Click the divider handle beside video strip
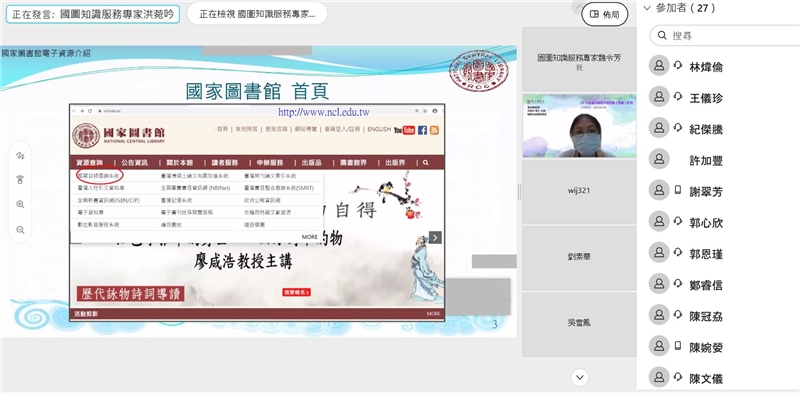Screen dimensions: 800x393 (x=519, y=192)
